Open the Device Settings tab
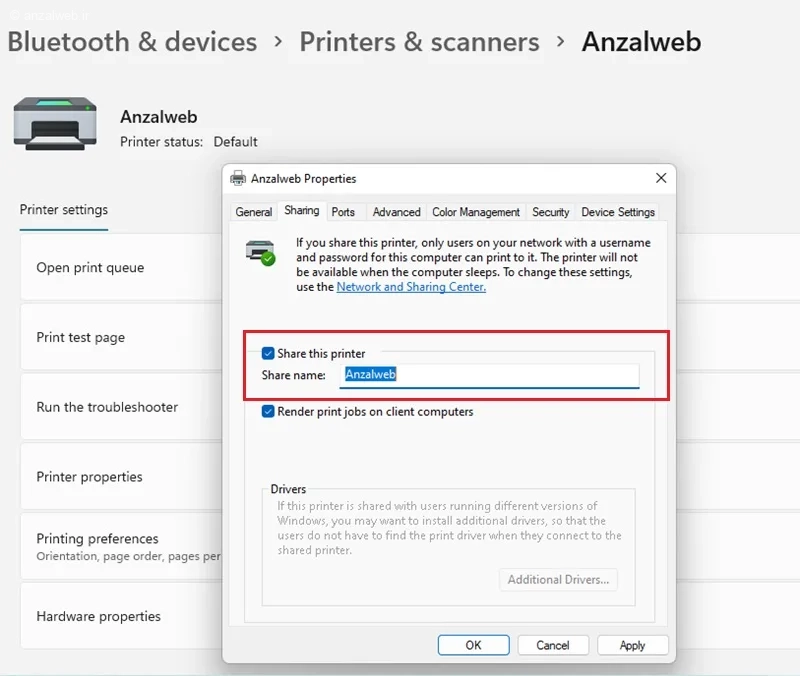Image resolution: width=800 pixels, height=676 pixels. click(618, 212)
